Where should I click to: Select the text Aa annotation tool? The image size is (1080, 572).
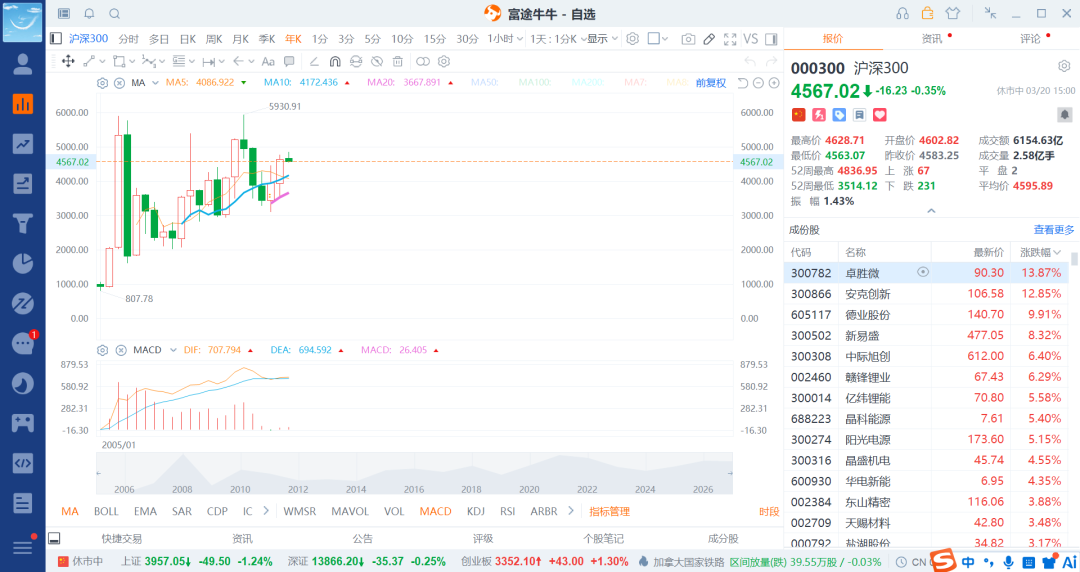coord(269,61)
